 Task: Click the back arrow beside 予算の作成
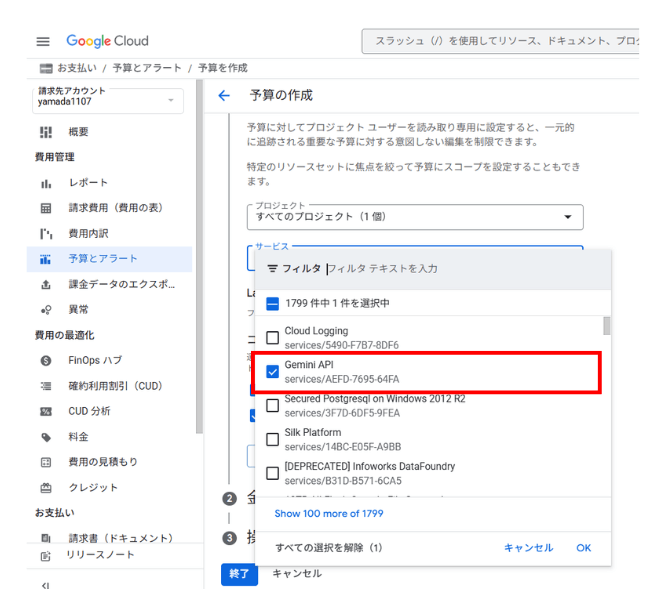pyautogui.click(x=224, y=96)
